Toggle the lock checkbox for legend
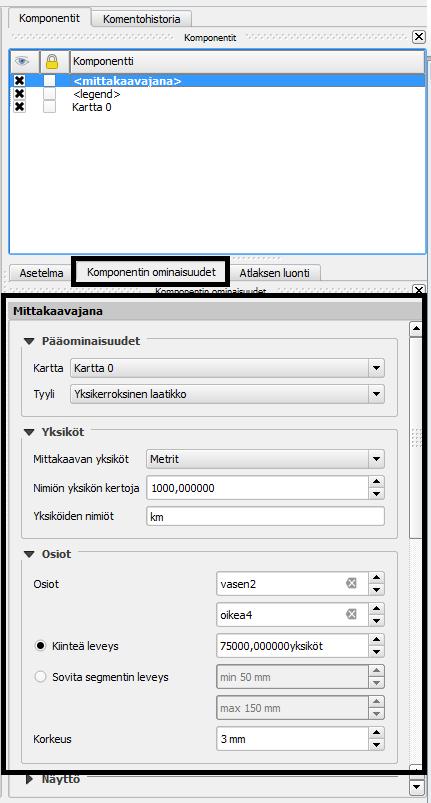431x803 pixels. pyautogui.click(x=49, y=94)
